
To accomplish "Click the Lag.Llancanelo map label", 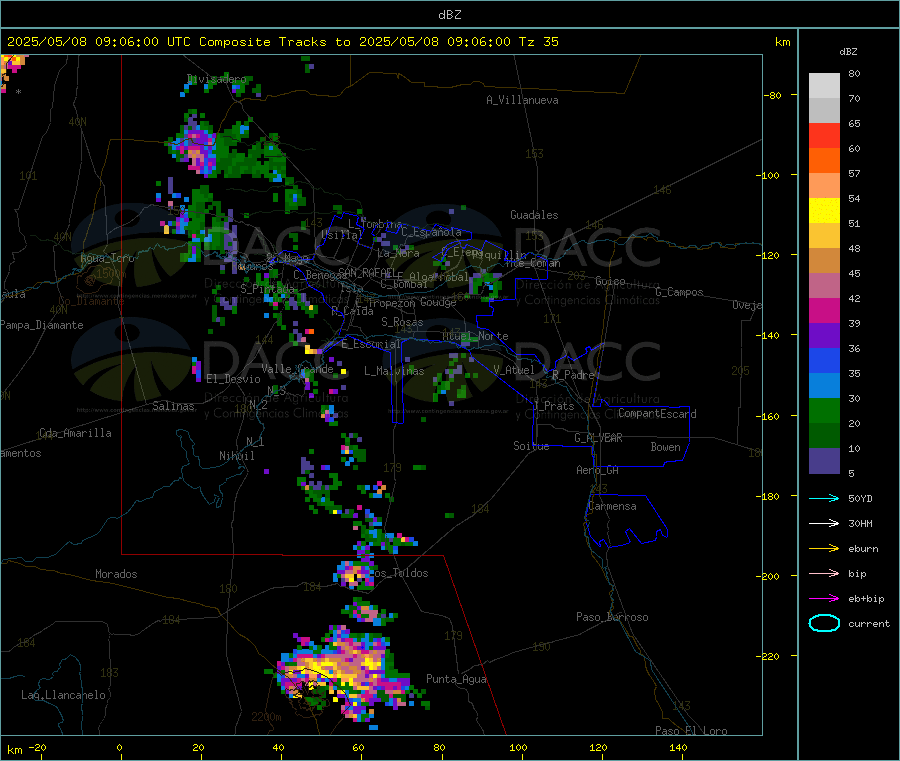I will click(x=63, y=695).
